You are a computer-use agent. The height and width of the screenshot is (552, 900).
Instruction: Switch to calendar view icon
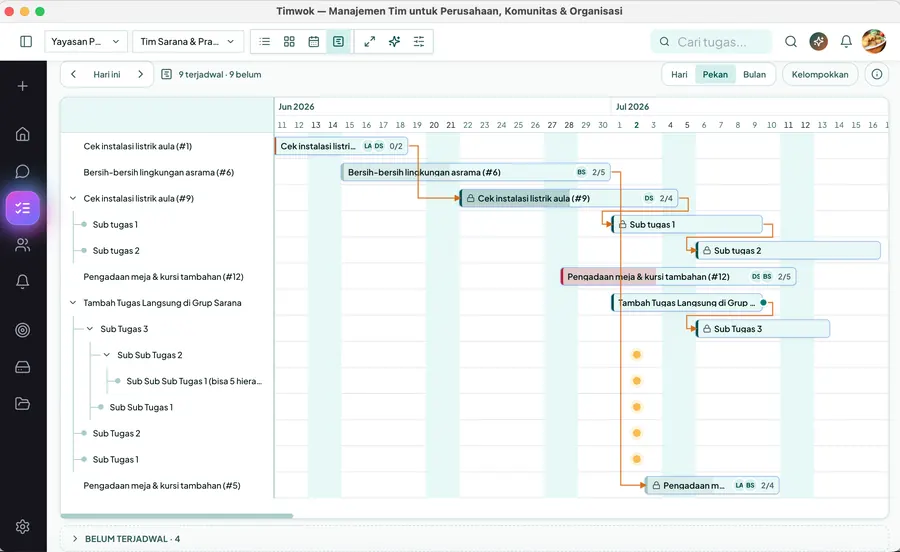(314, 41)
